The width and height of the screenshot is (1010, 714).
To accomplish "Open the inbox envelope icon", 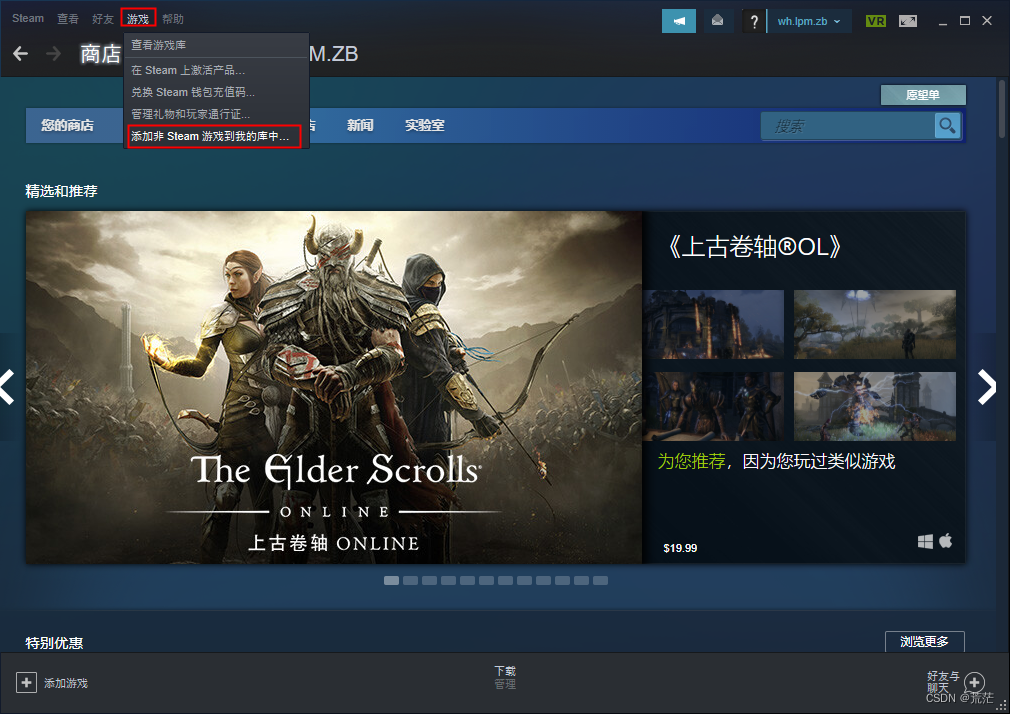I will click(717, 21).
